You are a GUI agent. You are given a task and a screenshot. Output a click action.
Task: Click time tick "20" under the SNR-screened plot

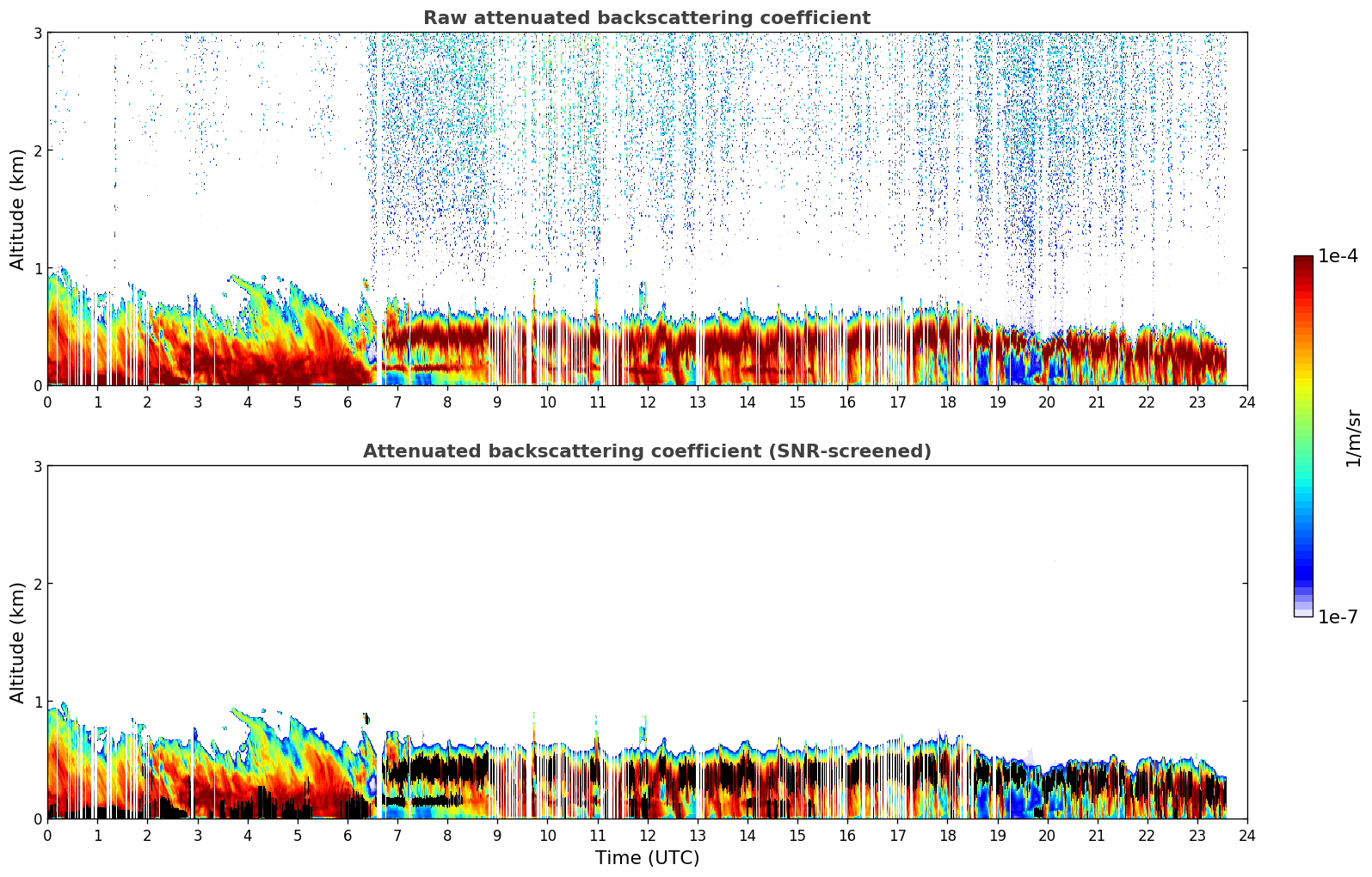click(x=1047, y=835)
